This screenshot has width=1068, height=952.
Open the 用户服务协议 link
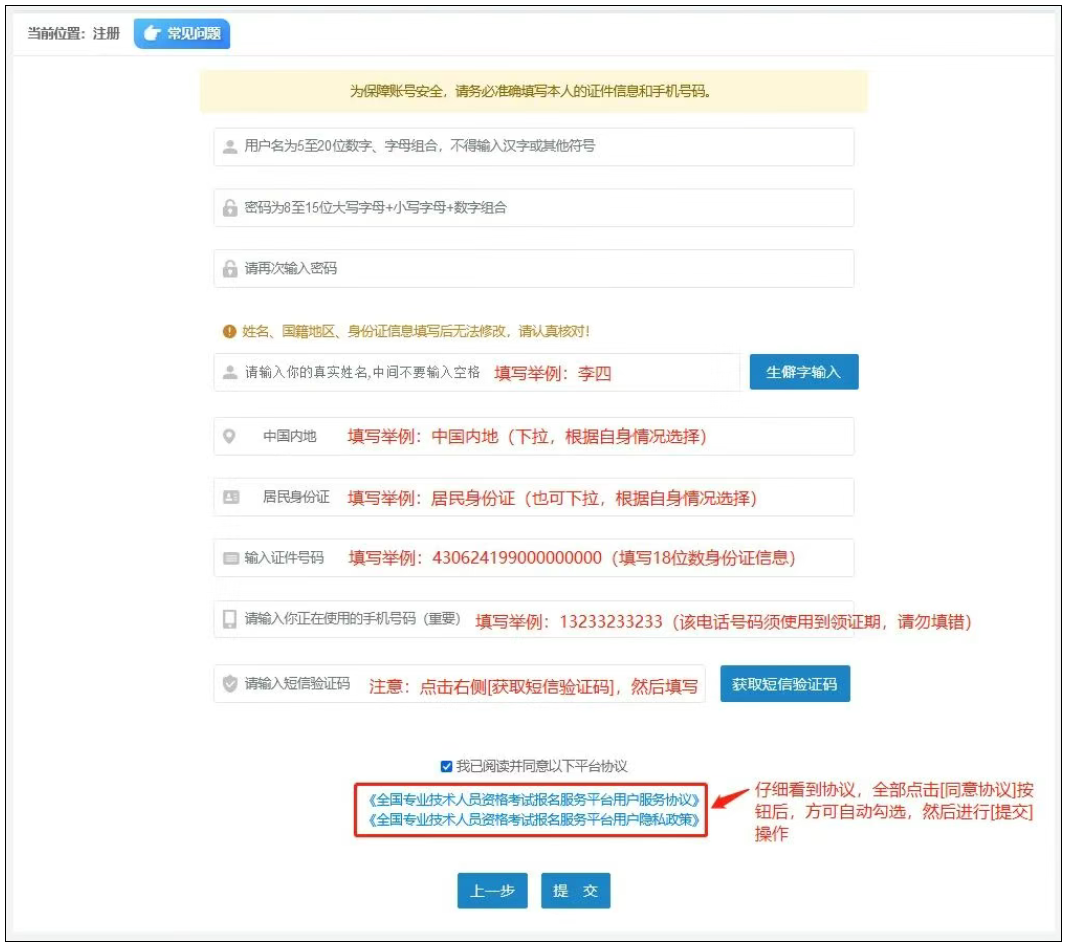533,800
